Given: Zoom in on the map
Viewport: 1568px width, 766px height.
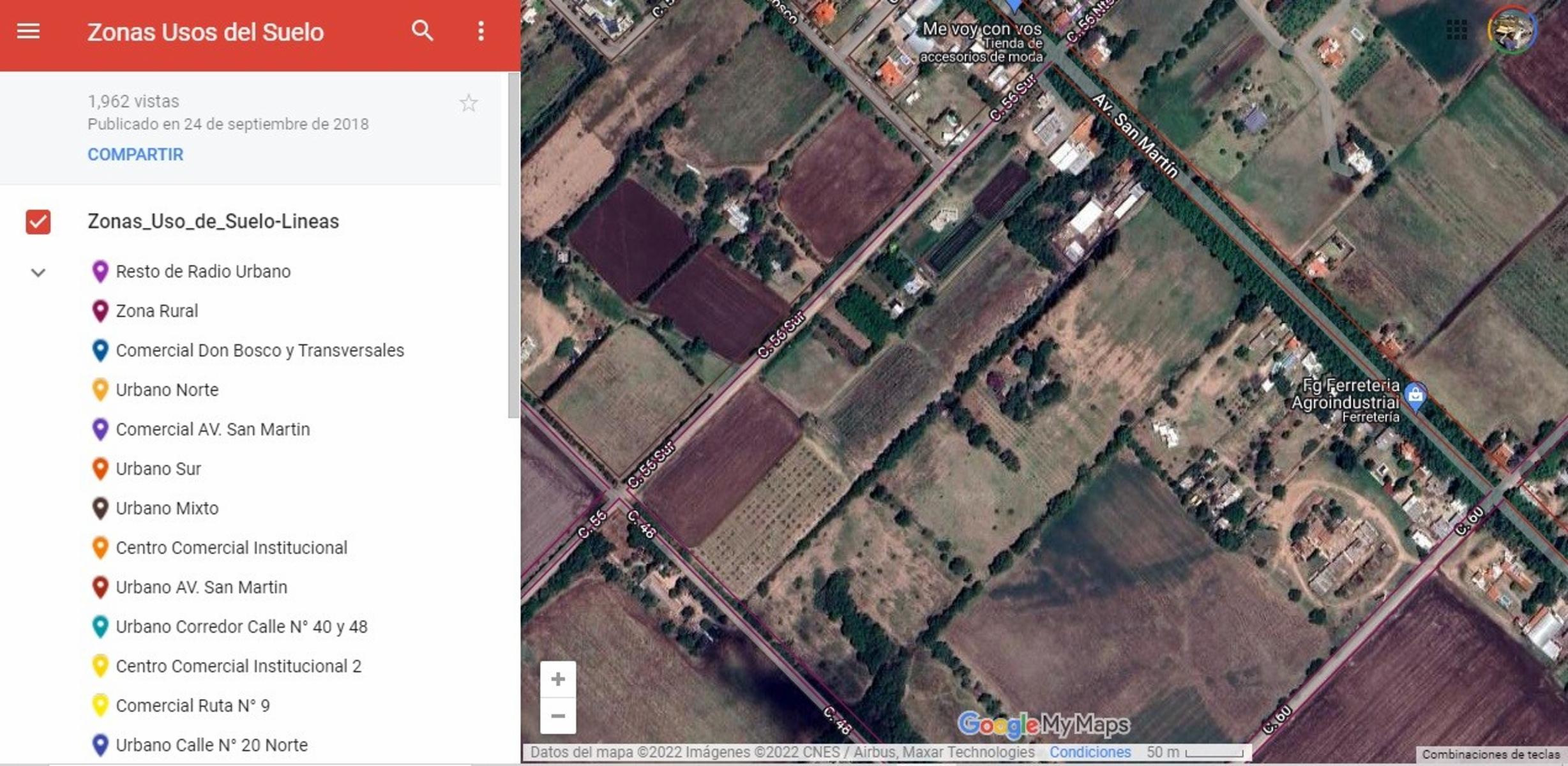Looking at the screenshot, I should [558, 679].
